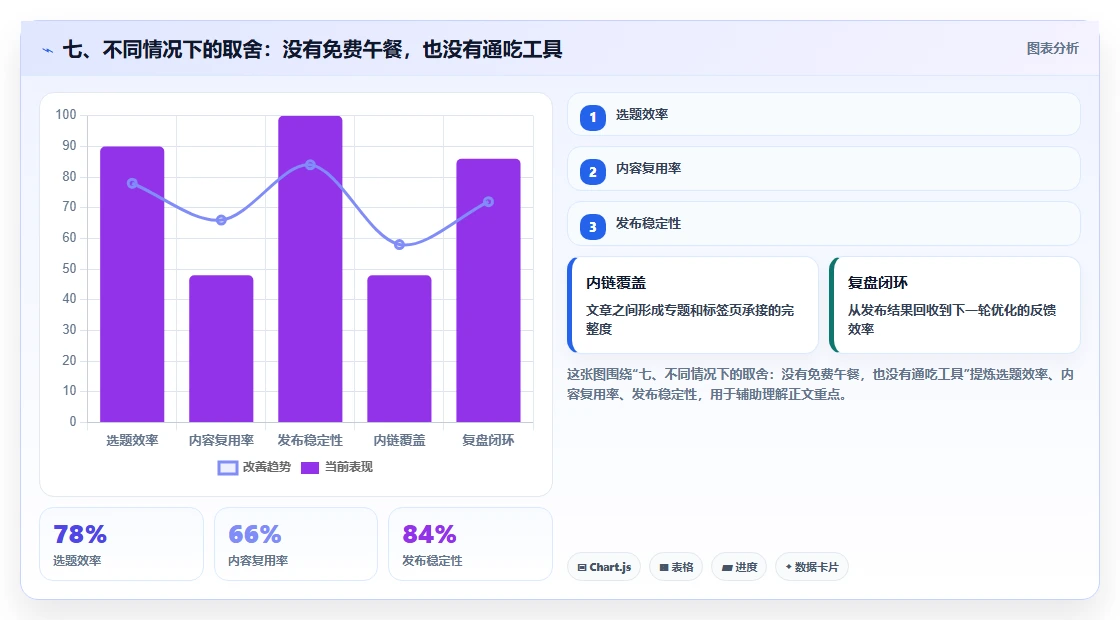Click the number 2 badge for 内容复用率

(x=593, y=172)
